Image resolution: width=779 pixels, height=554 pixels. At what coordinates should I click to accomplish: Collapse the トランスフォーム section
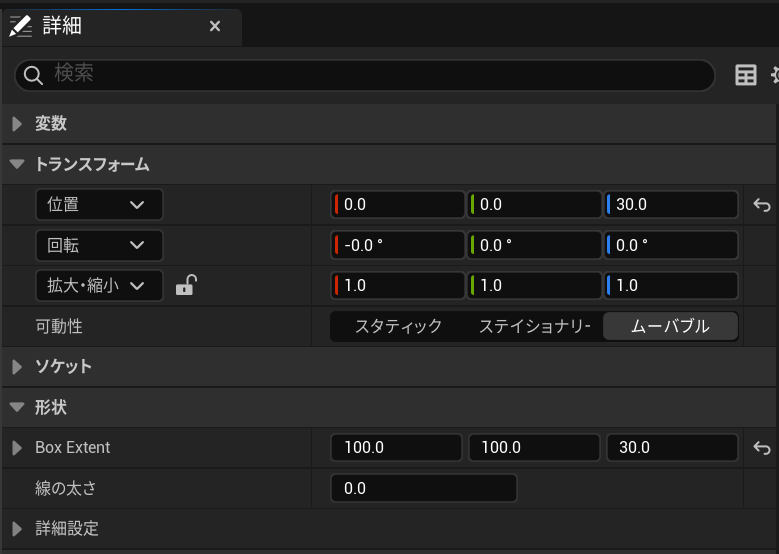pyautogui.click(x=17, y=165)
